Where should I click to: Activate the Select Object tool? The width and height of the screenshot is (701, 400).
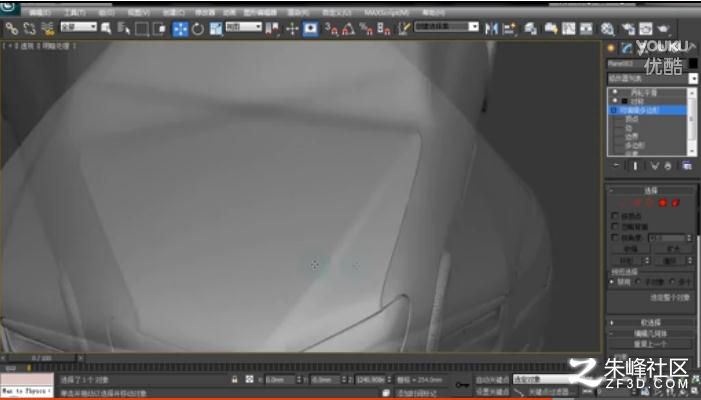coord(106,29)
